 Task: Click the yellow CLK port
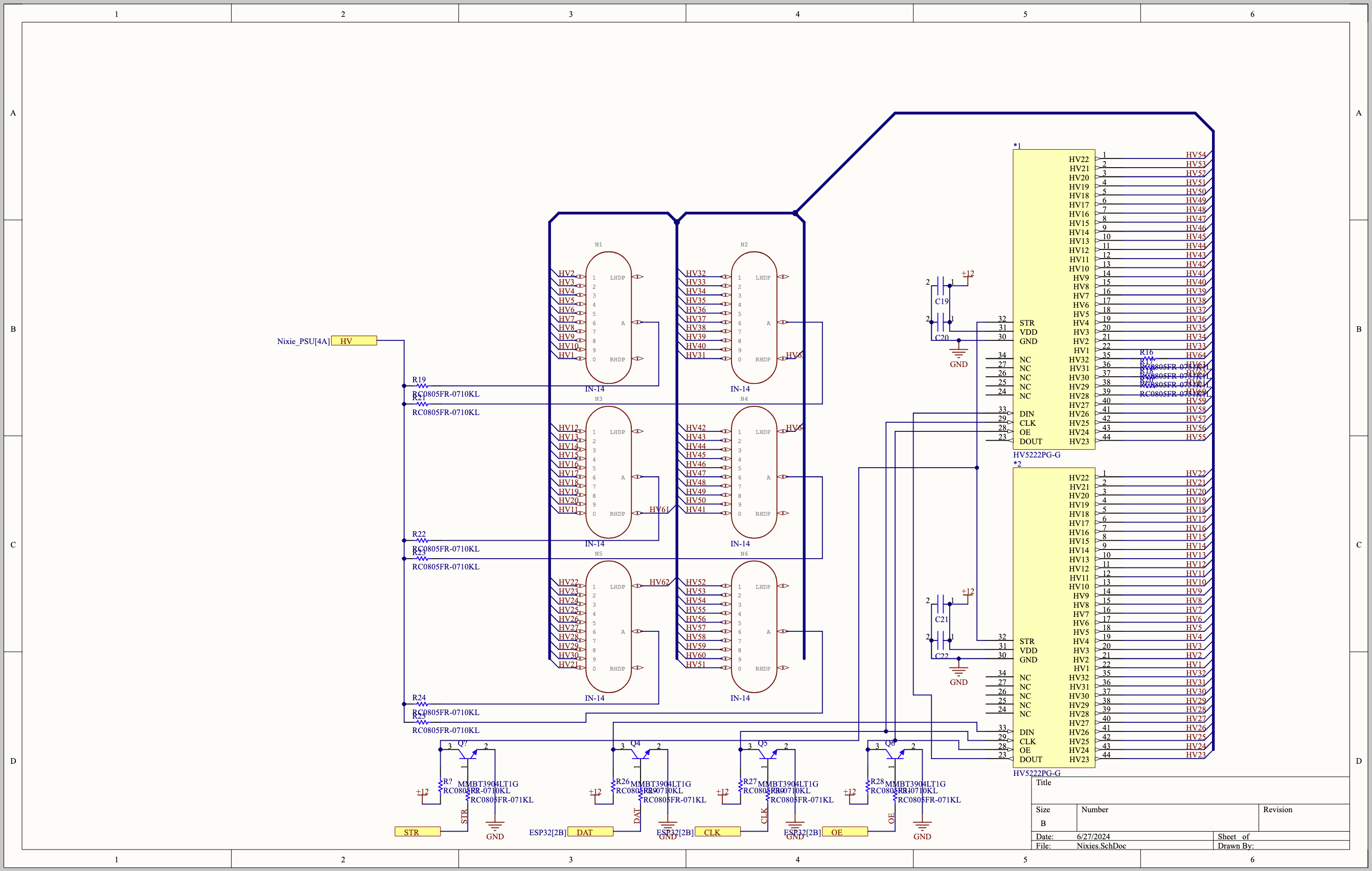(717, 832)
